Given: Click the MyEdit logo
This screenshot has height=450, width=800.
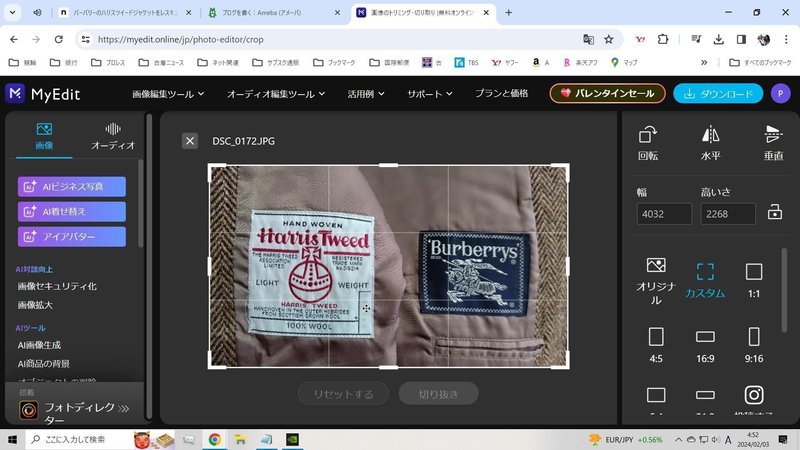Looking at the screenshot, I should pos(43,94).
